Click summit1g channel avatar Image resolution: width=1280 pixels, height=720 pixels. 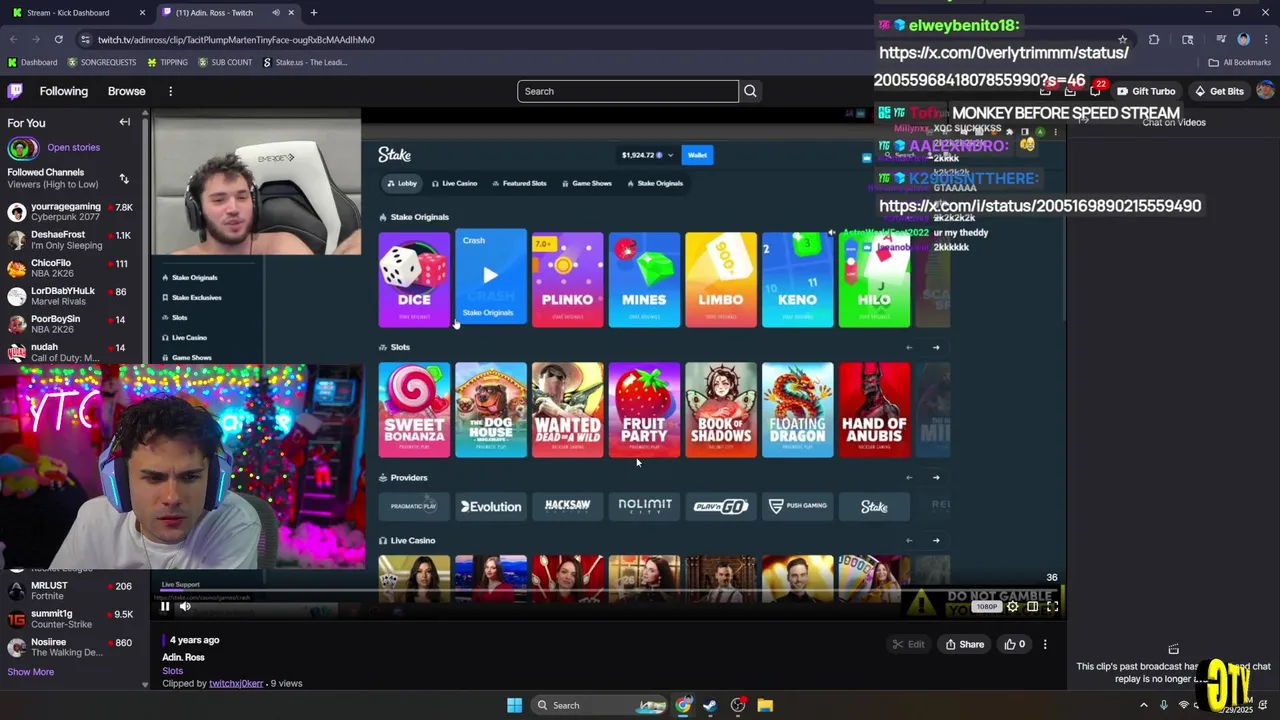coord(16,619)
